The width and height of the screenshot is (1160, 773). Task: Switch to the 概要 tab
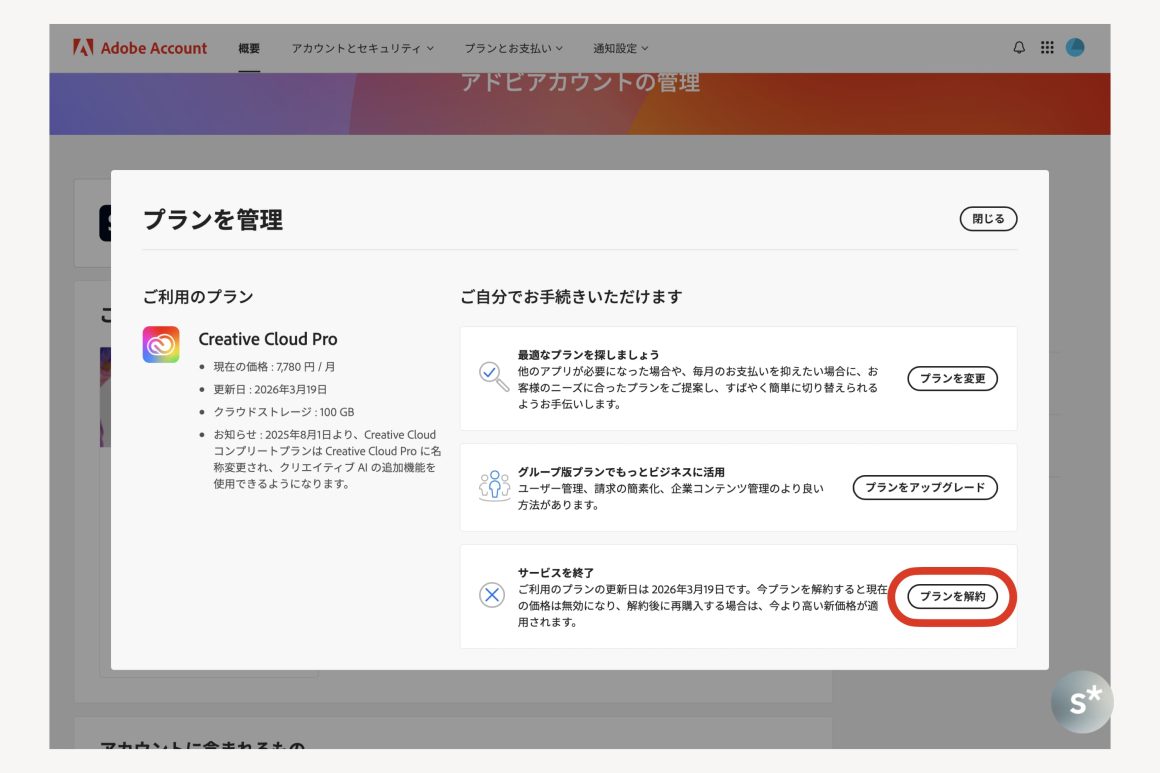249,48
